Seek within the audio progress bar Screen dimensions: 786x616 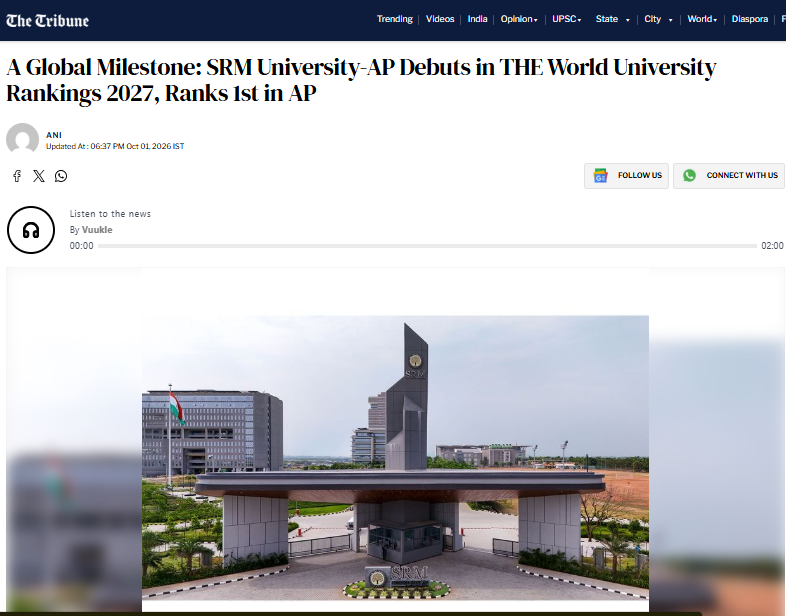click(427, 246)
